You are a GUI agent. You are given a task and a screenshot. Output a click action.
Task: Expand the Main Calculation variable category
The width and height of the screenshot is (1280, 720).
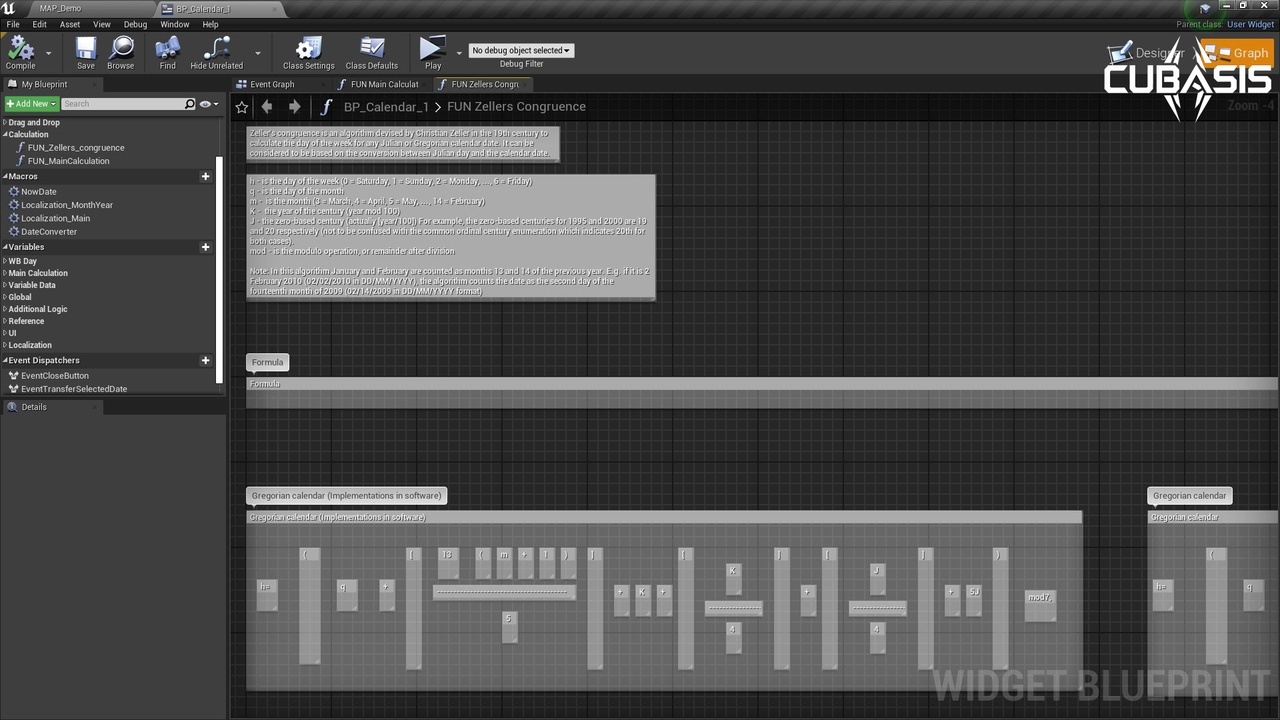(38, 273)
